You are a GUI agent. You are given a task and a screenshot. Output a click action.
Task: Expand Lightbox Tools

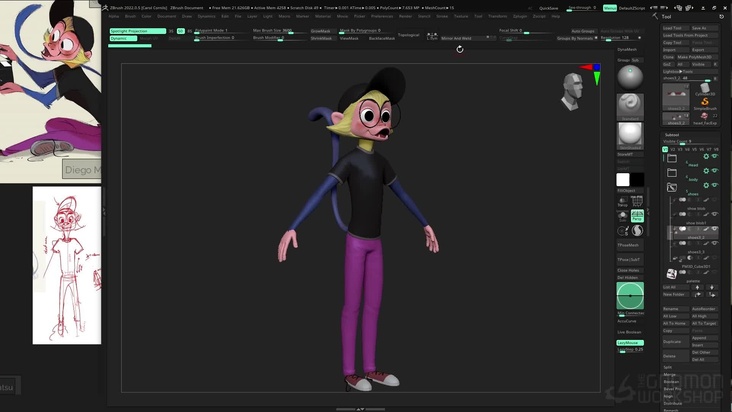tap(690, 71)
